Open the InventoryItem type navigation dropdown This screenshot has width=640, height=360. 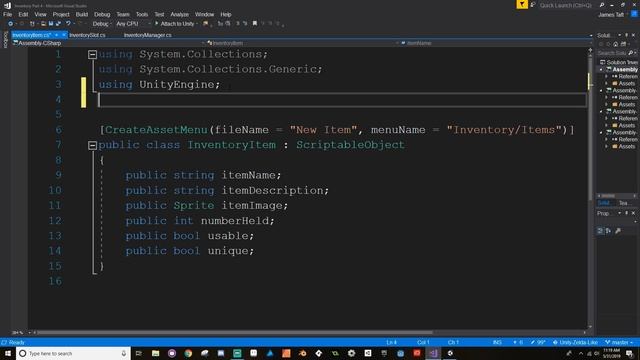tap(302, 43)
